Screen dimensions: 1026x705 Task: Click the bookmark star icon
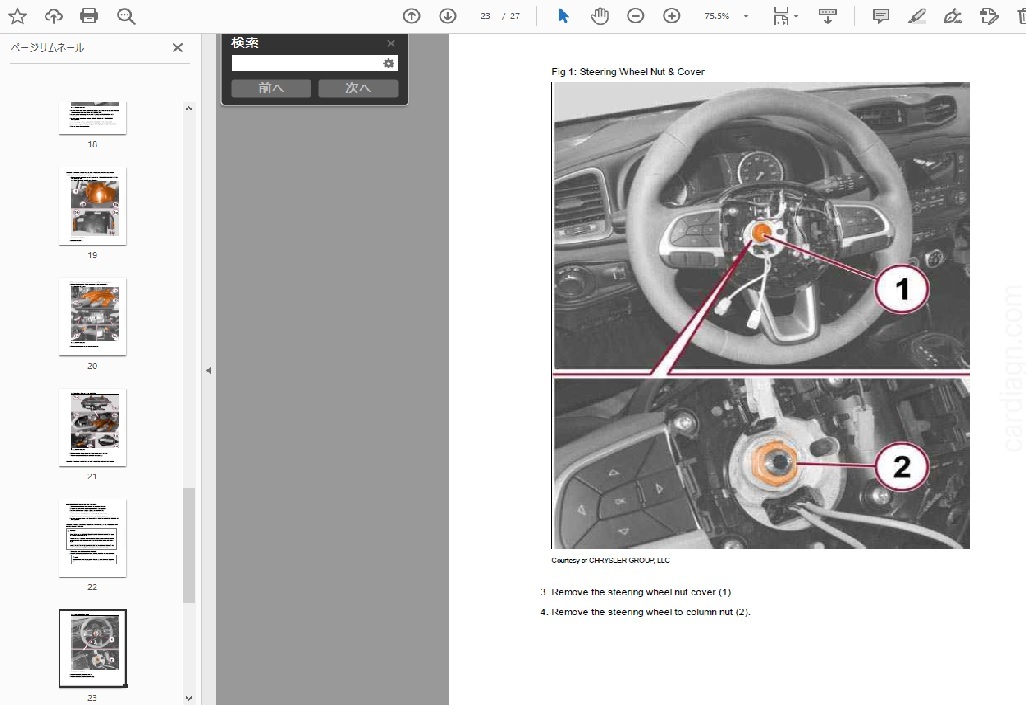click(x=18, y=16)
